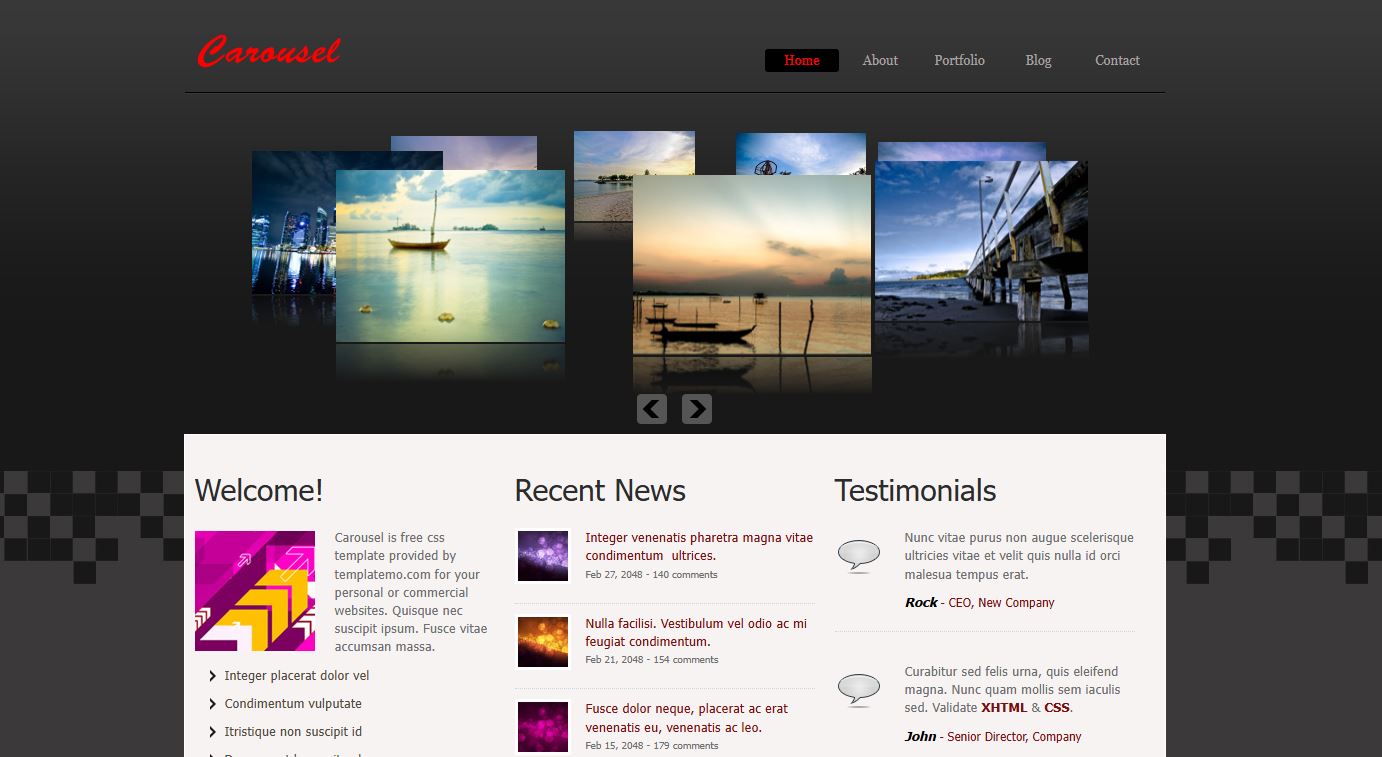This screenshot has height=757, width=1382.
Task: Click the XHTML validation link
Action: 1003,707
